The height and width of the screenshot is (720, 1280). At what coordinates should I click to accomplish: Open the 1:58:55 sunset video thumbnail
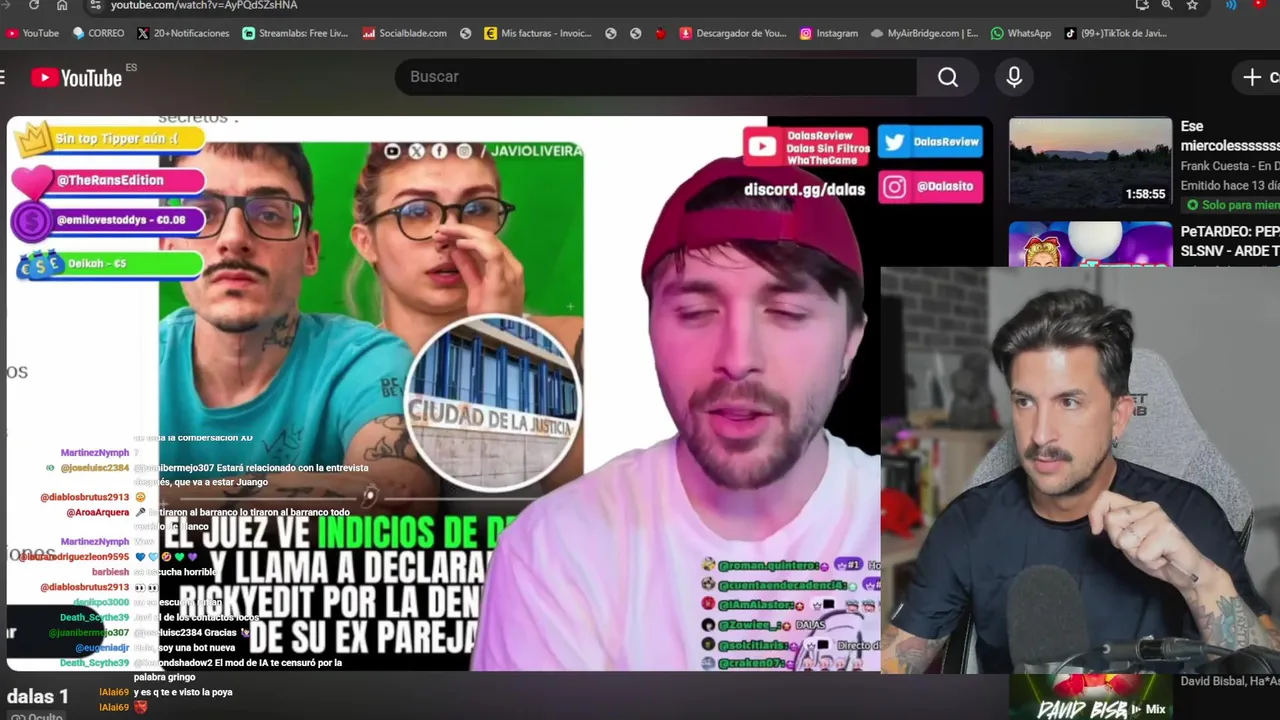click(x=1090, y=162)
